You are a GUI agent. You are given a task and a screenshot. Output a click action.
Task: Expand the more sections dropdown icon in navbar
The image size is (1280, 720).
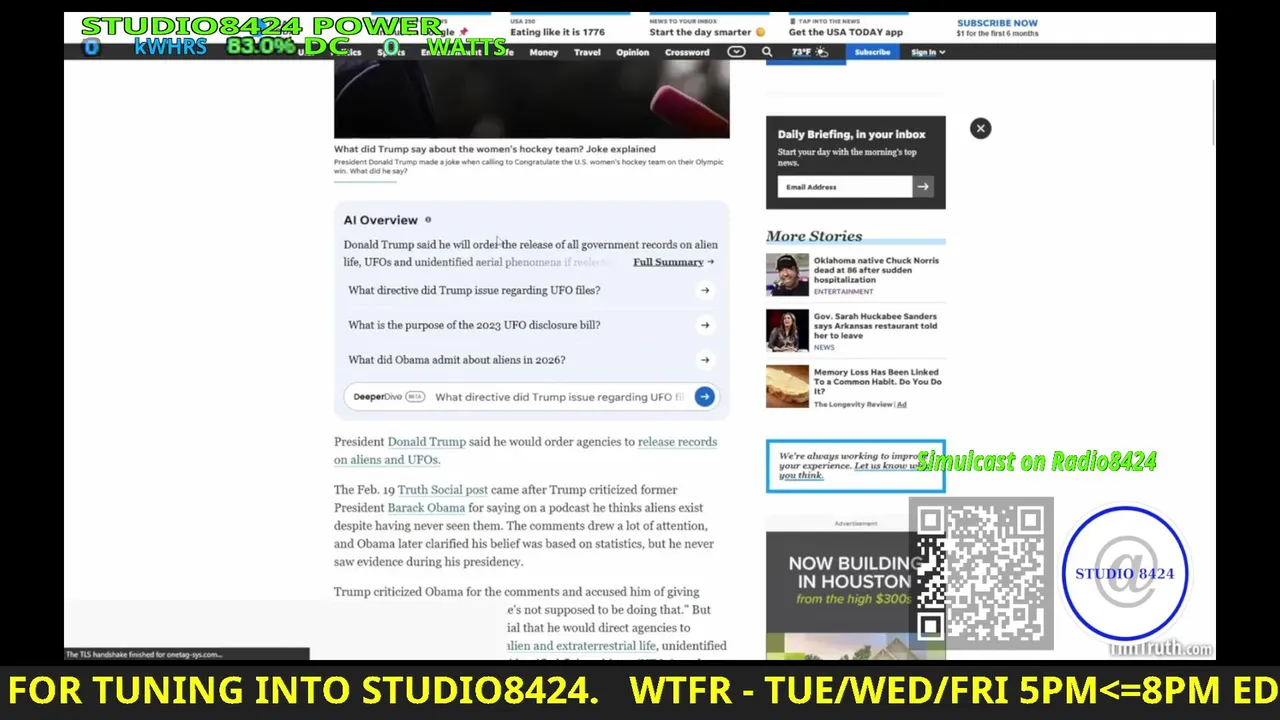pyautogui.click(x=736, y=52)
